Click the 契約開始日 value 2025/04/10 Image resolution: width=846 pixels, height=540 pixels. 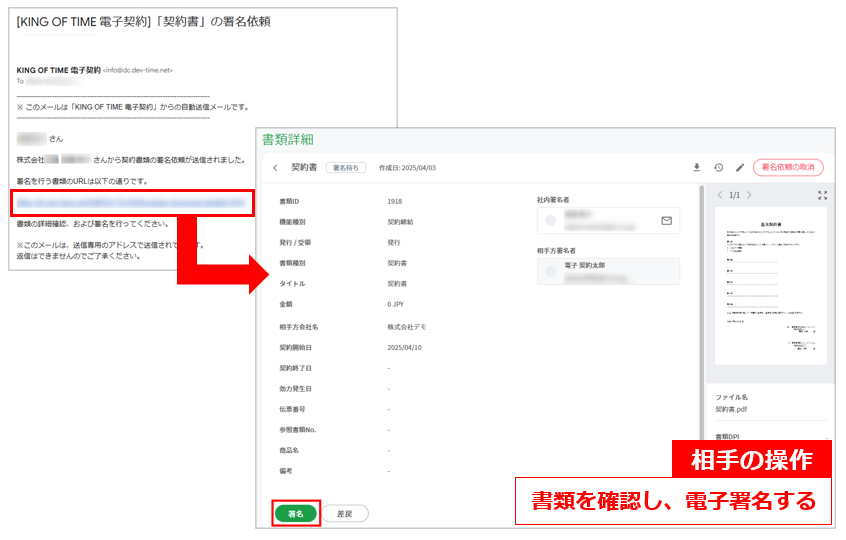coord(405,347)
